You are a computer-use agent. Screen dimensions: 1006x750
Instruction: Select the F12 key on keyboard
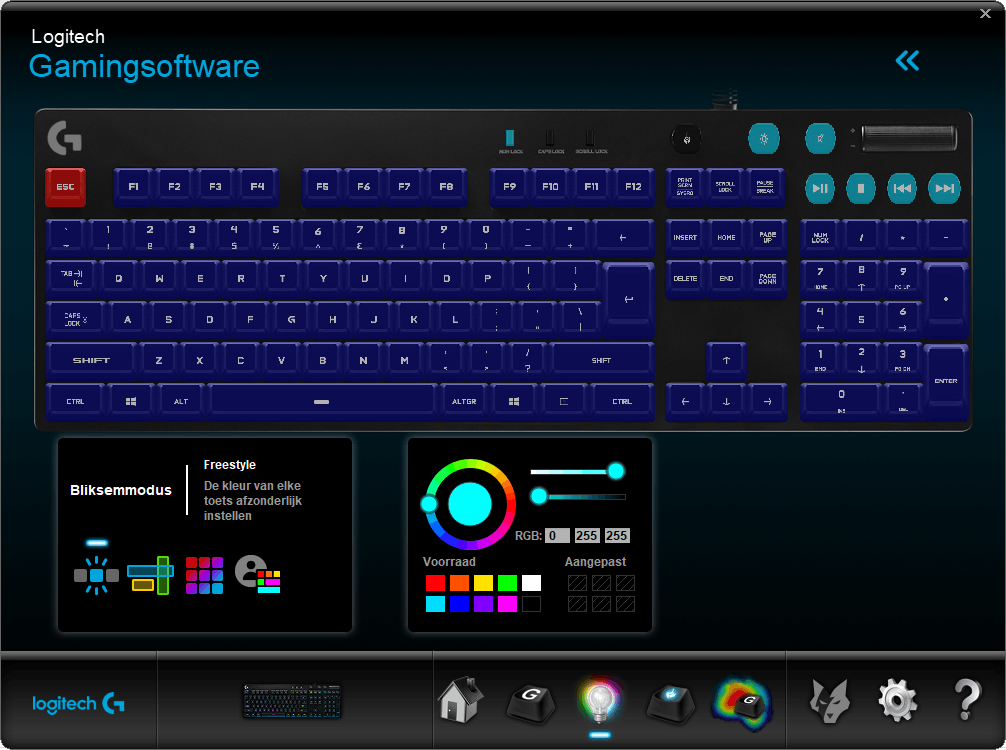pyautogui.click(x=633, y=187)
